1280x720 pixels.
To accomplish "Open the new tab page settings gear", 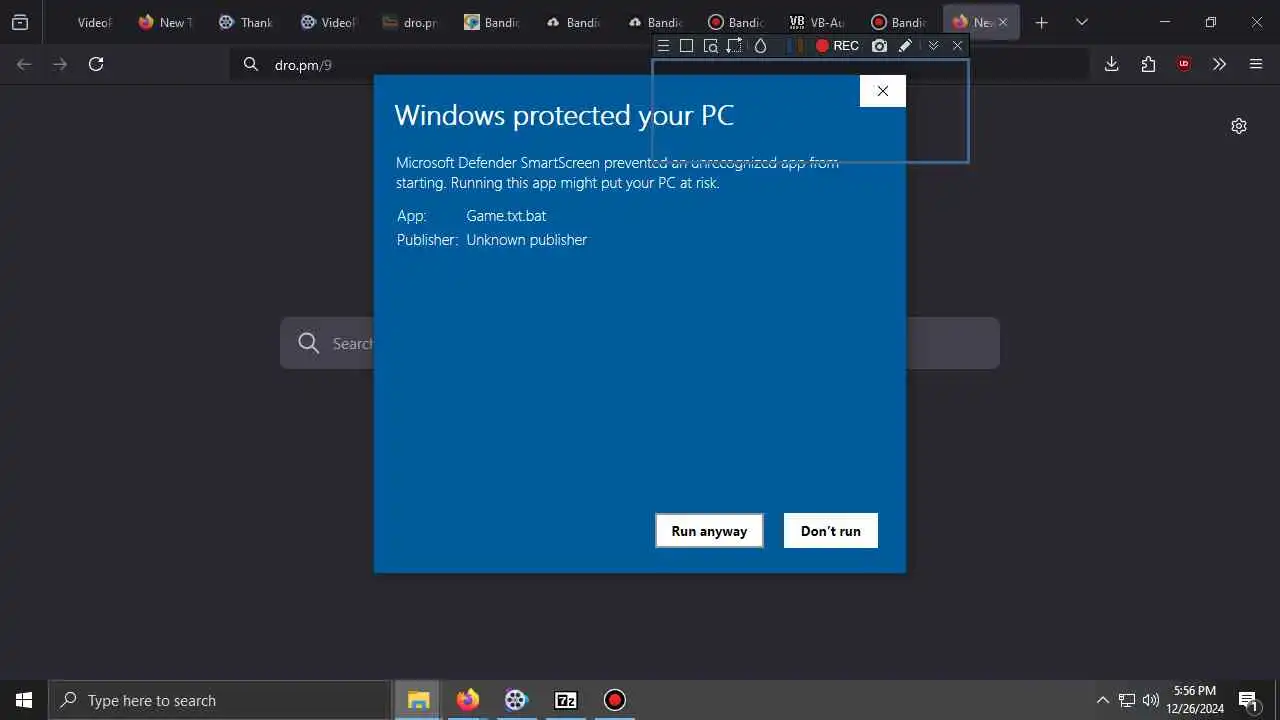I will click(x=1239, y=126).
